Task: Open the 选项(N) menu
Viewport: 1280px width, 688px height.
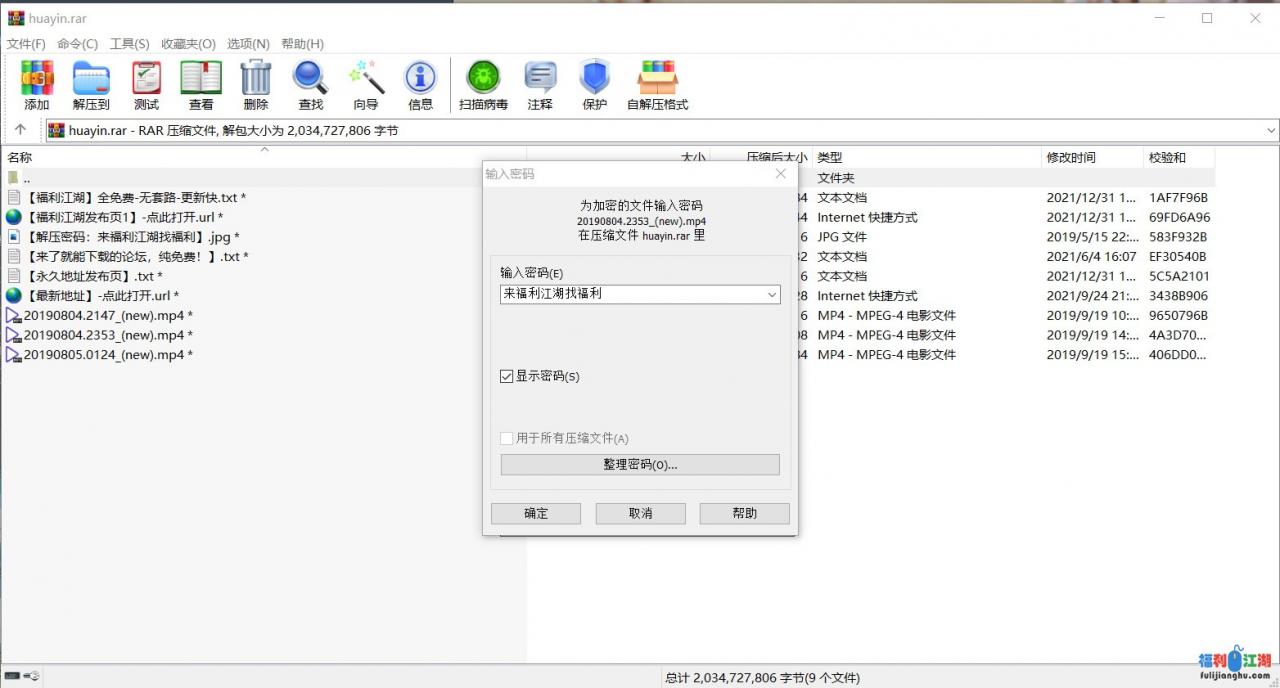Action: pyautogui.click(x=248, y=44)
